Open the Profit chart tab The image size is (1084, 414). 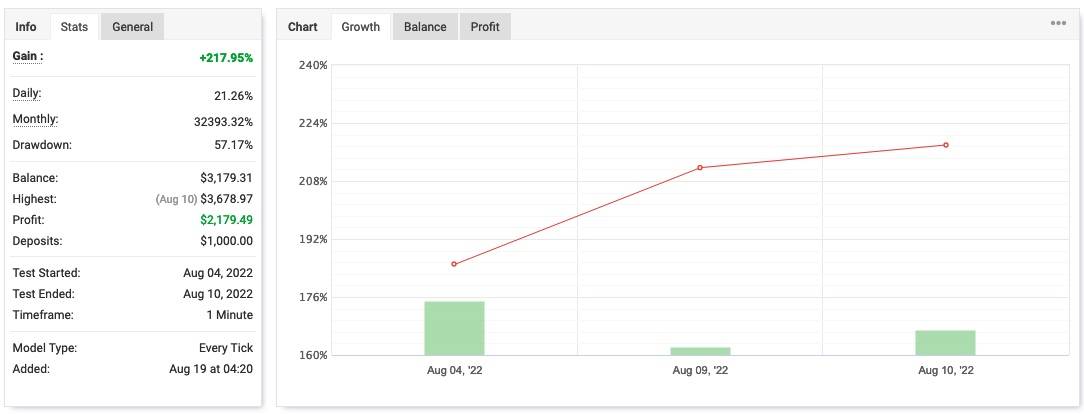(x=485, y=27)
